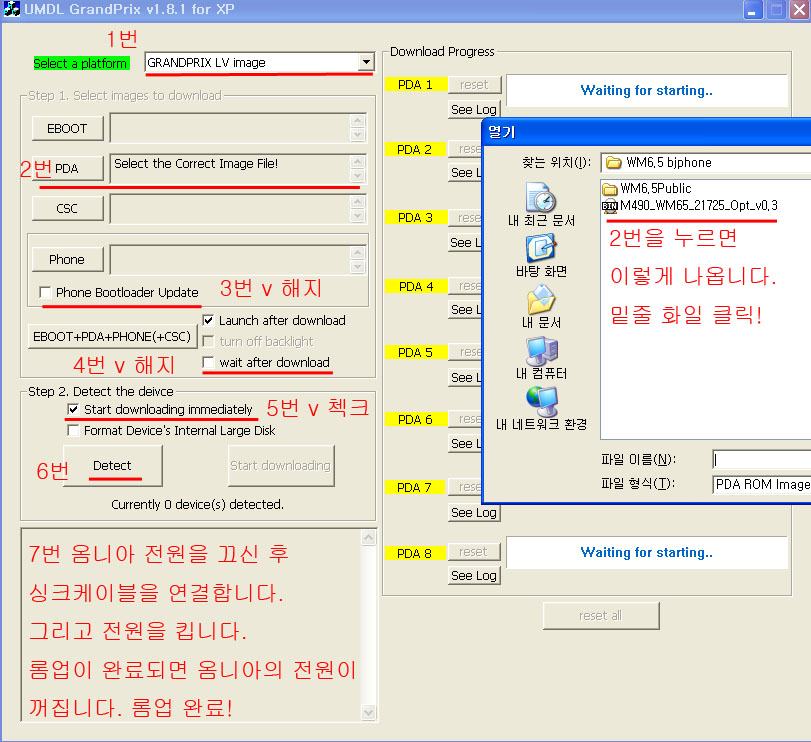The width and height of the screenshot is (811, 742).
Task: Click EBOOT+PDA+PHONE(+CSC) button
Action: (112, 337)
